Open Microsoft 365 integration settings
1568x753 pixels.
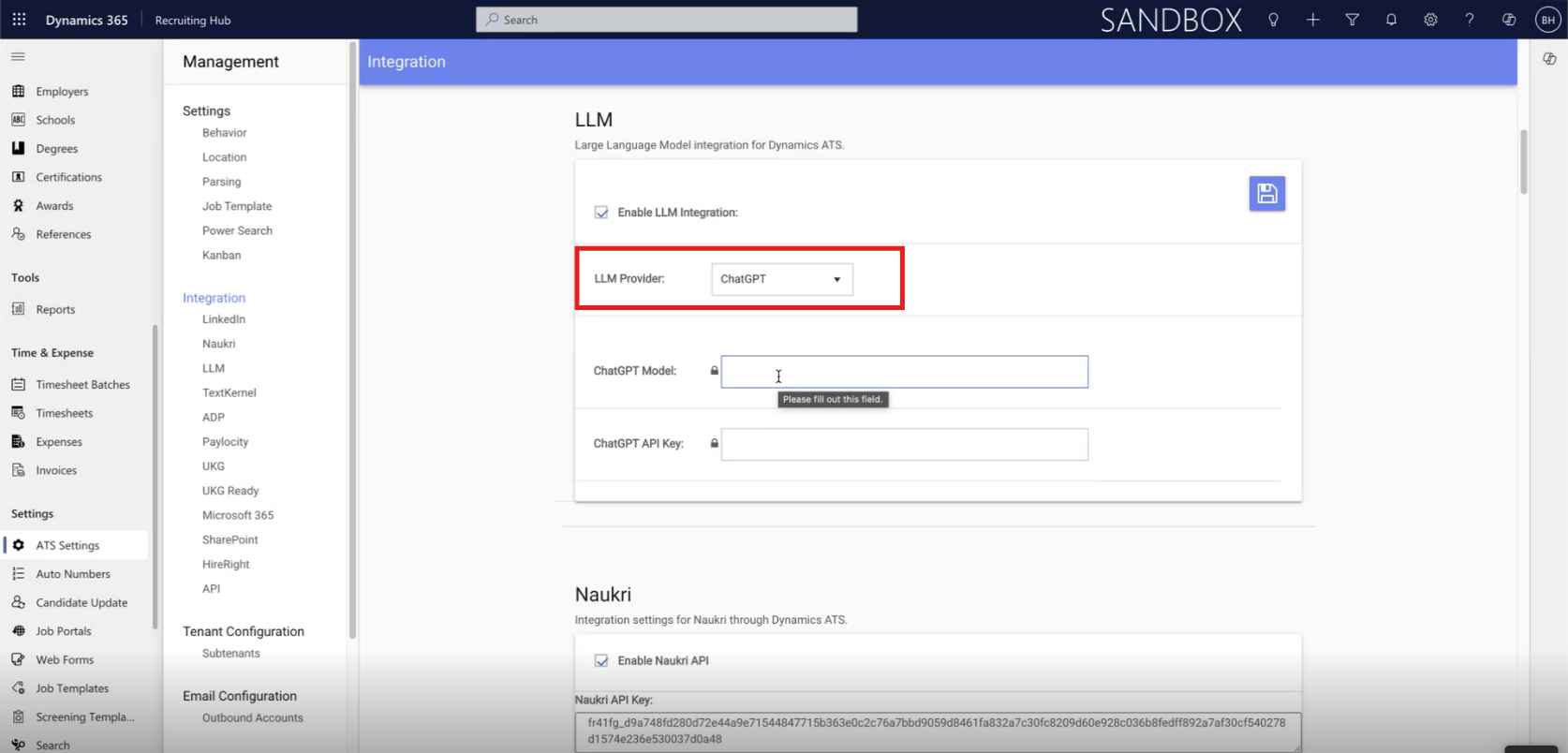point(238,515)
